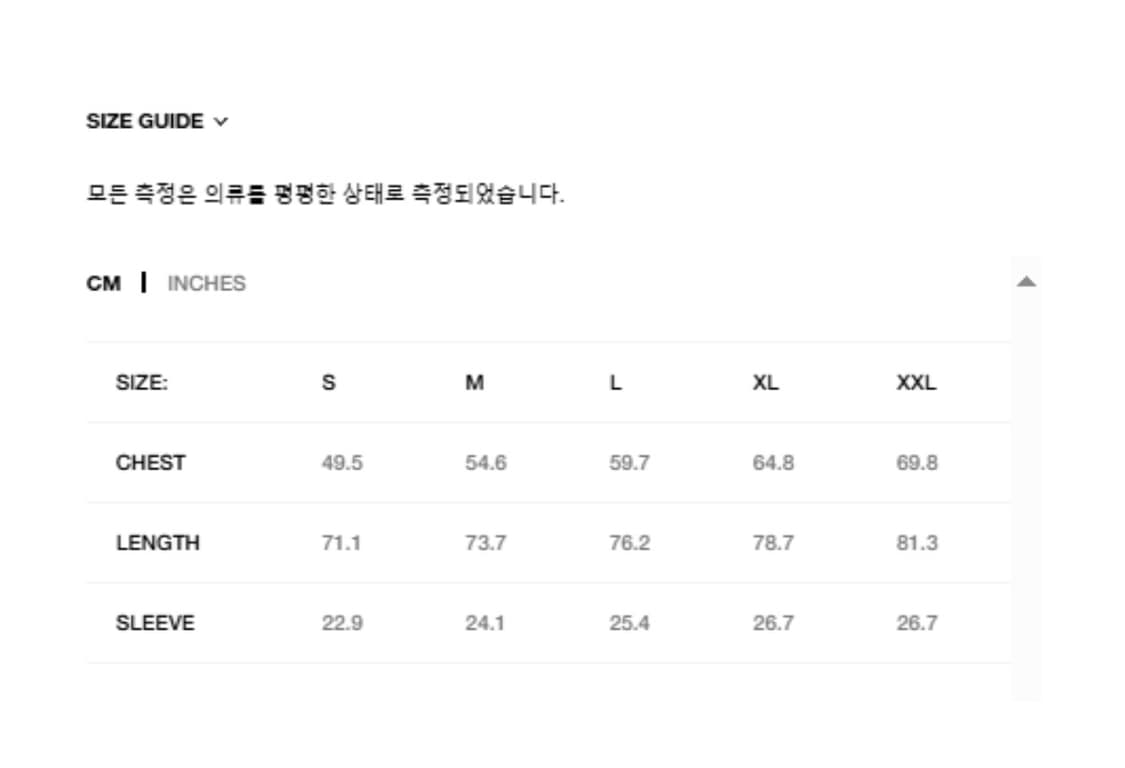This screenshot has width=1125, height=768.
Task: Click the CHEST row label
Action: pos(150,463)
